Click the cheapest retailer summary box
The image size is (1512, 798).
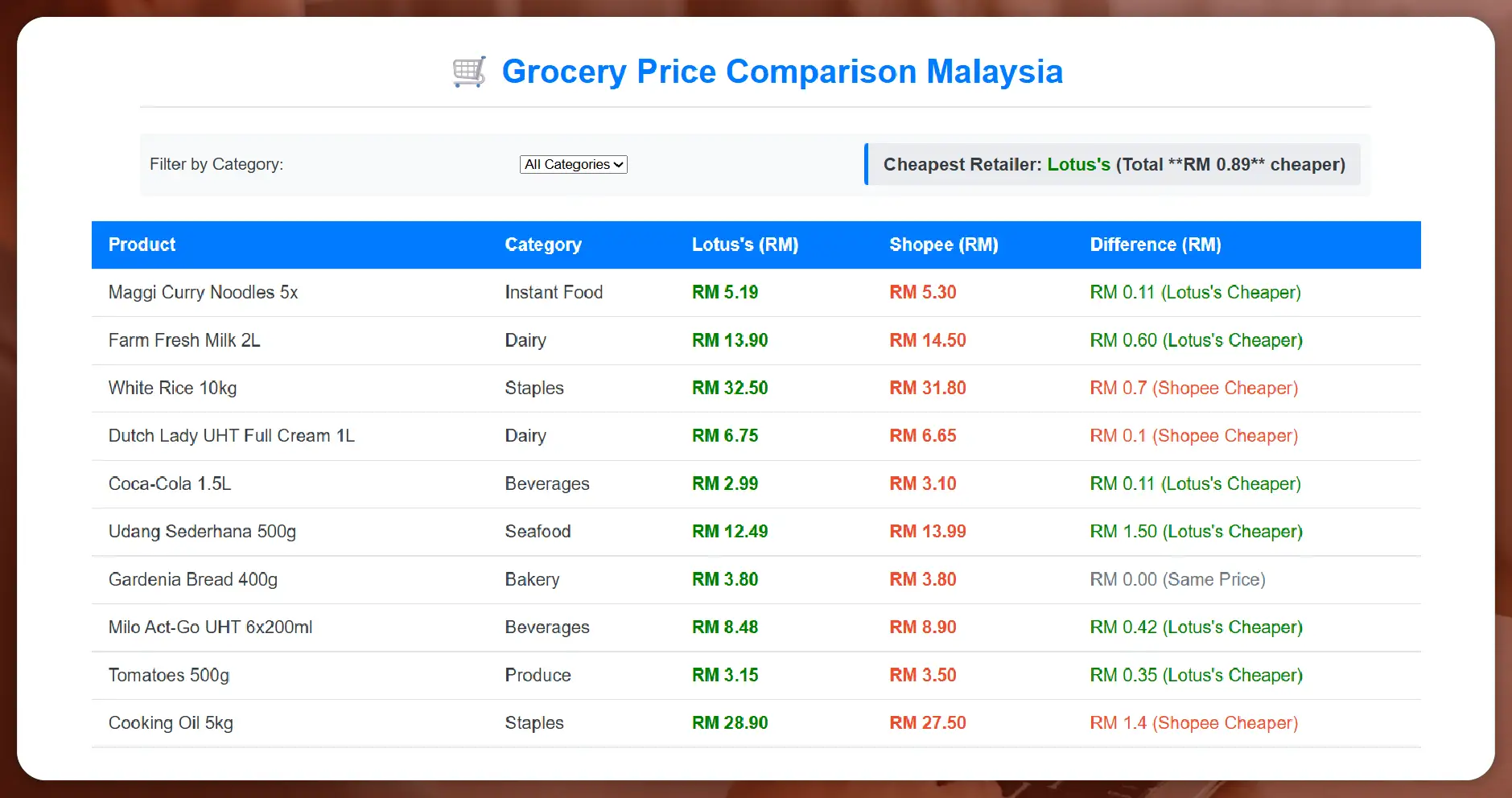point(1114,164)
